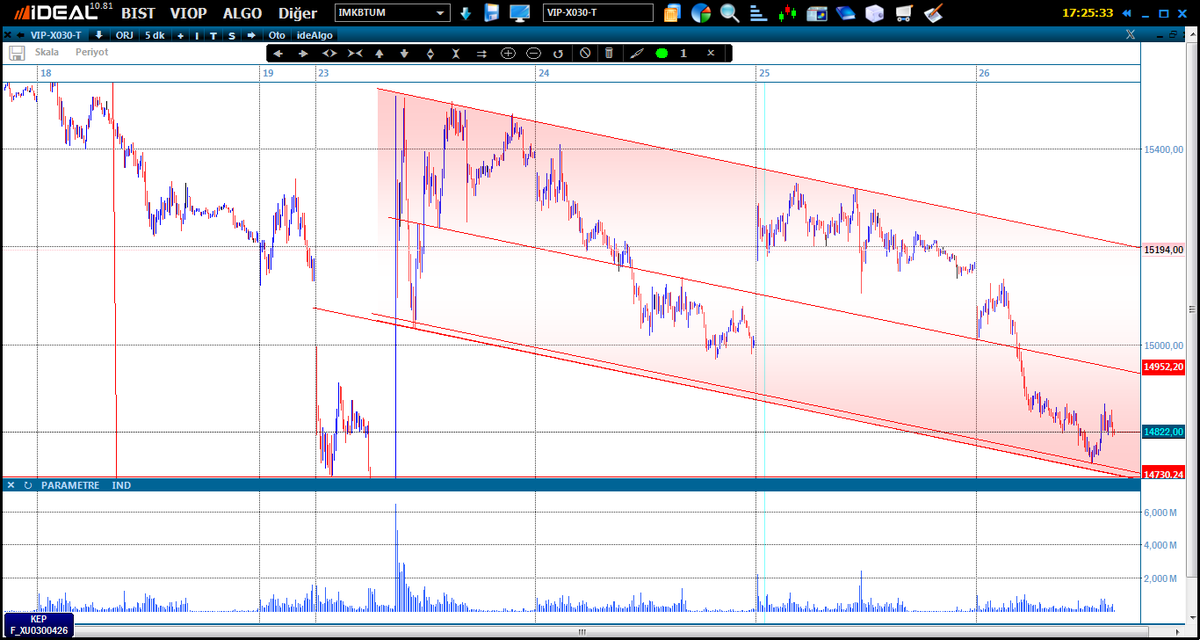Open the monitor screen icon in top bar
Image resolution: width=1200 pixels, height=640 pixels.
[519, 13]
